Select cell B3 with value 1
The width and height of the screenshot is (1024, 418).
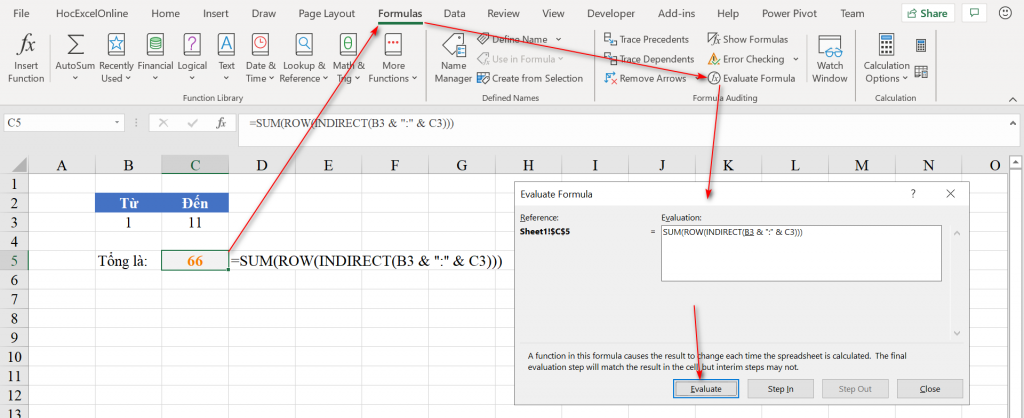point(128,222)
